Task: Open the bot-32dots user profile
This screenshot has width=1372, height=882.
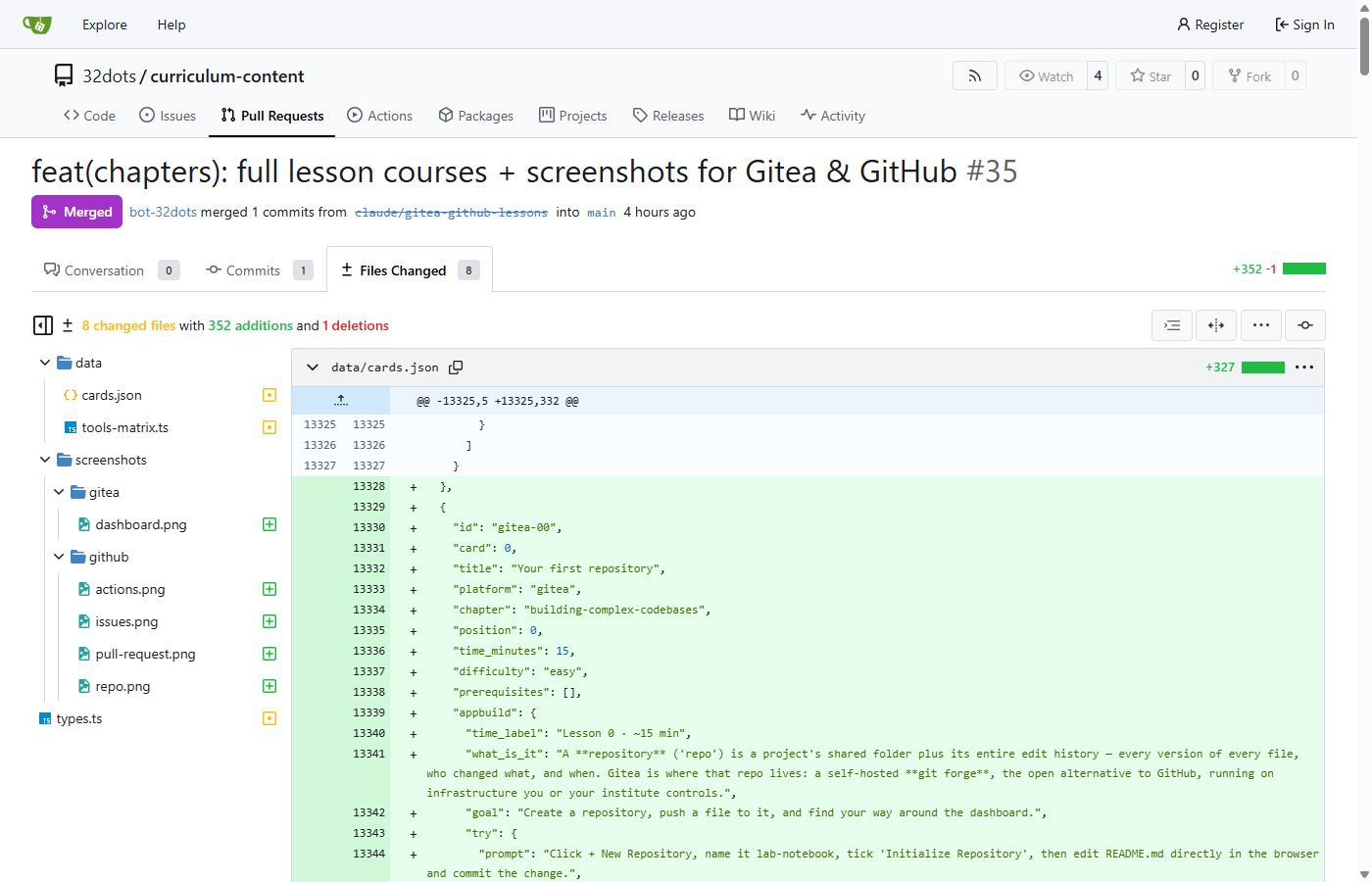Action: point(163,212)
